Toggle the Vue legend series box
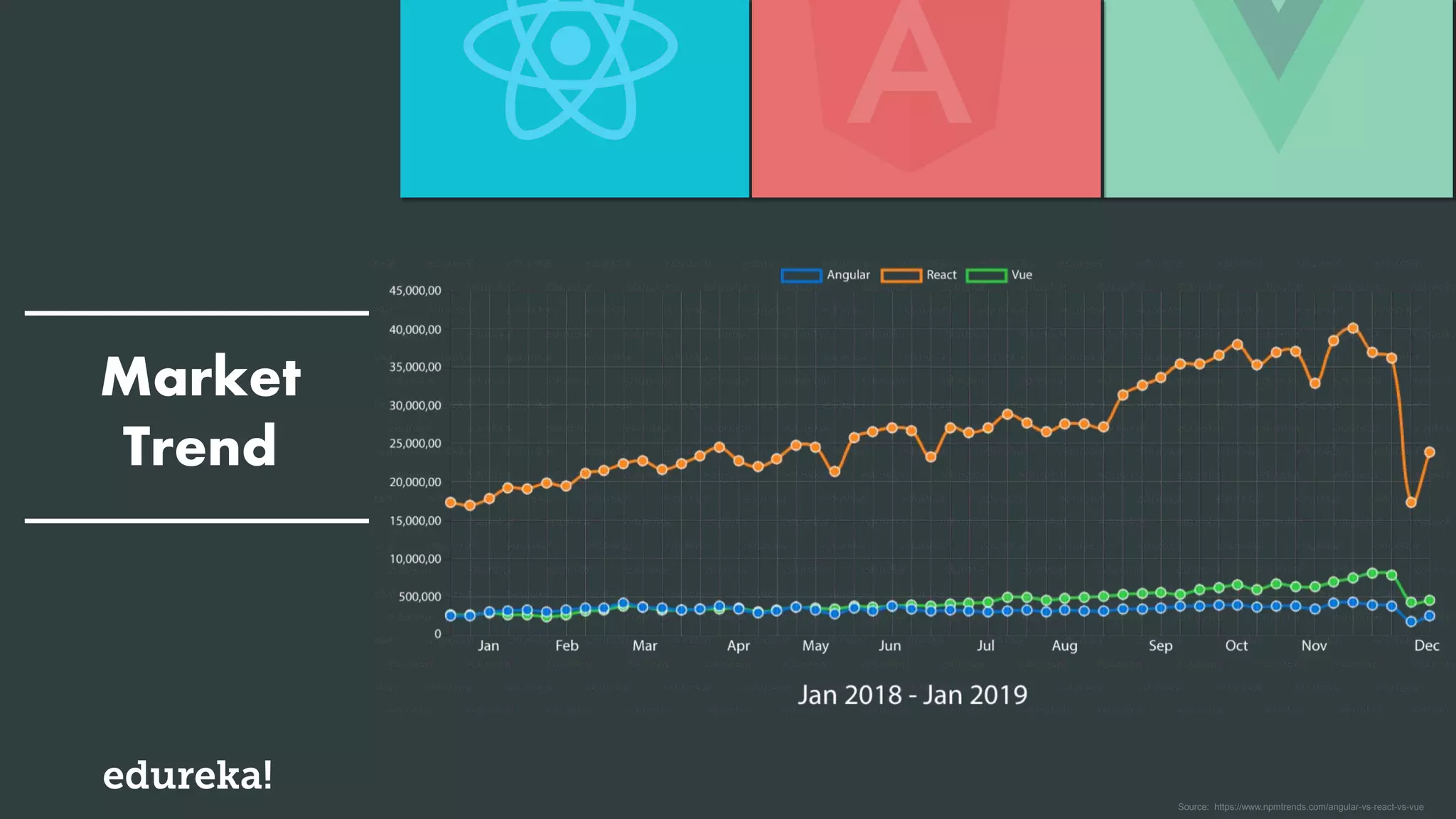Viewport: 1456px width, 819px height. click(x=986, y=276)
